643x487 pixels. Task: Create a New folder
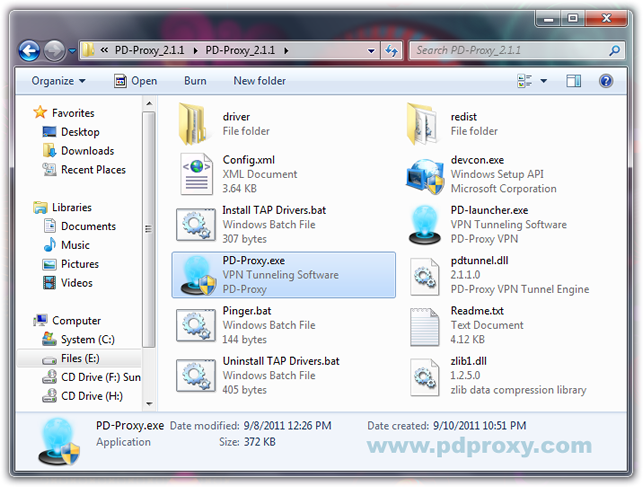pyautogui.click(x=260, y=81)
